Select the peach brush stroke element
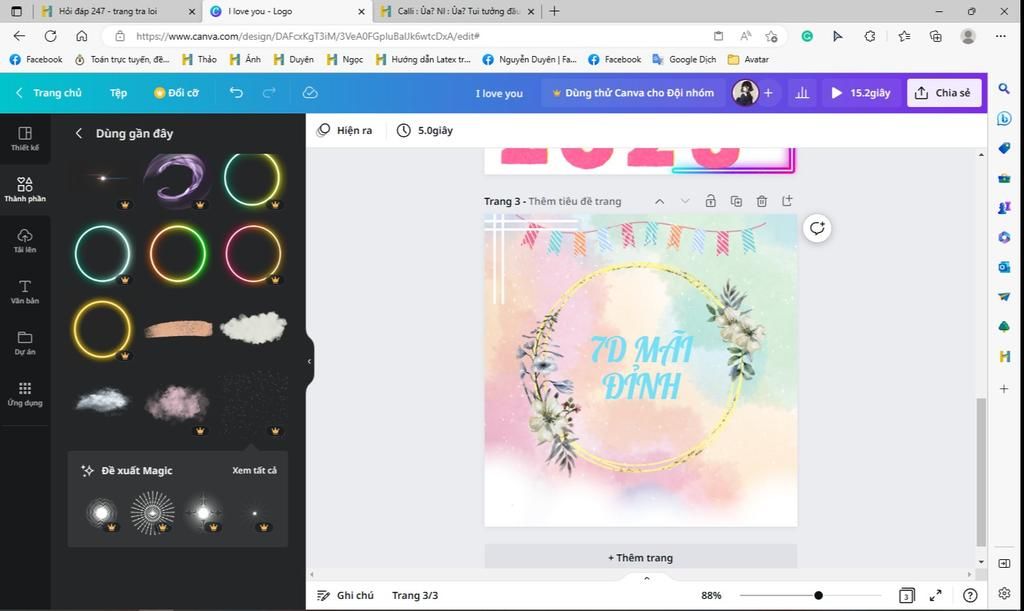The width and height of the screenshot is (1024, 611). pyautogui.click(x=178, y=328)
